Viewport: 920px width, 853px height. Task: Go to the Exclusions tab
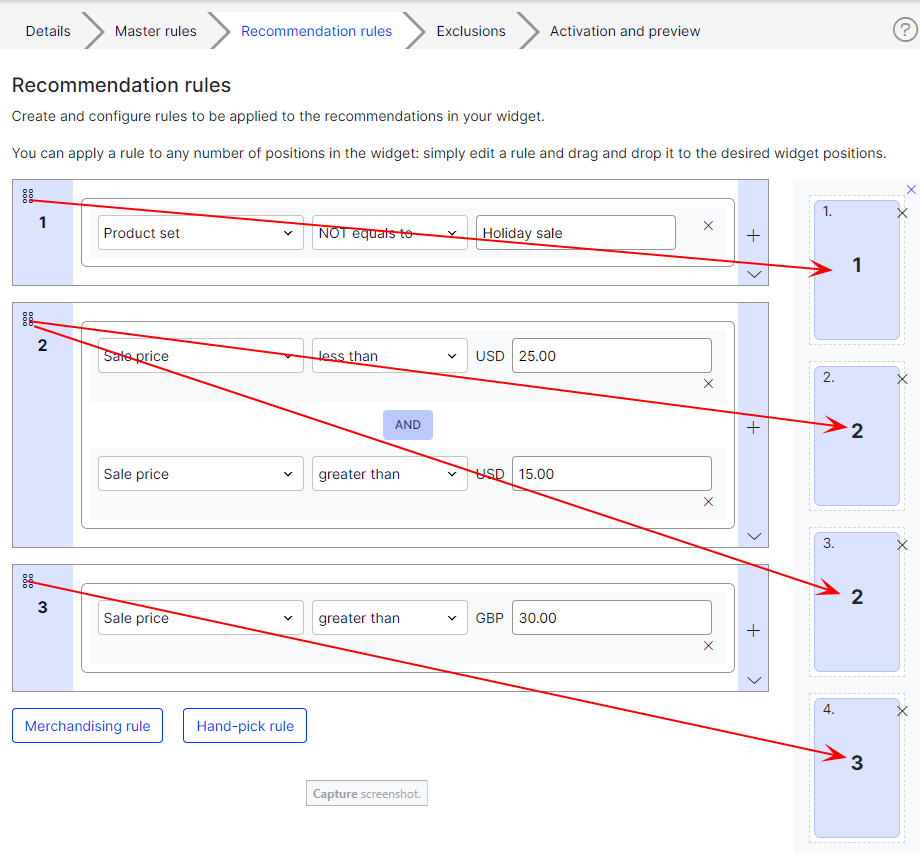tap(471, 31)
